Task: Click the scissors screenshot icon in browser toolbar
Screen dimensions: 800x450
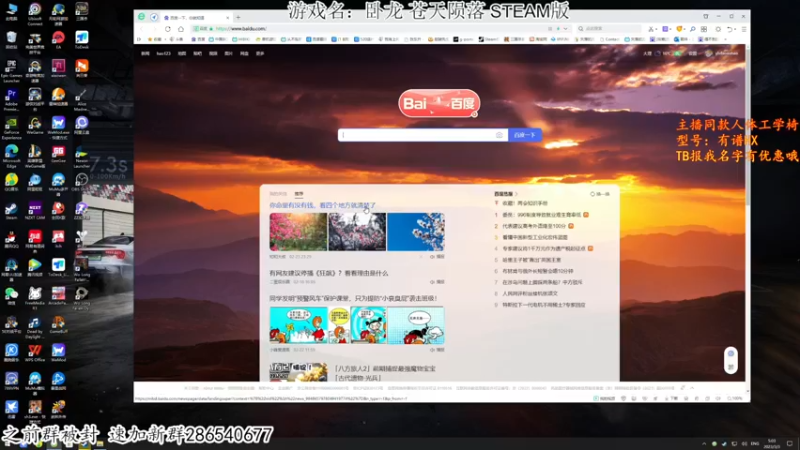Action: [651, 29]
